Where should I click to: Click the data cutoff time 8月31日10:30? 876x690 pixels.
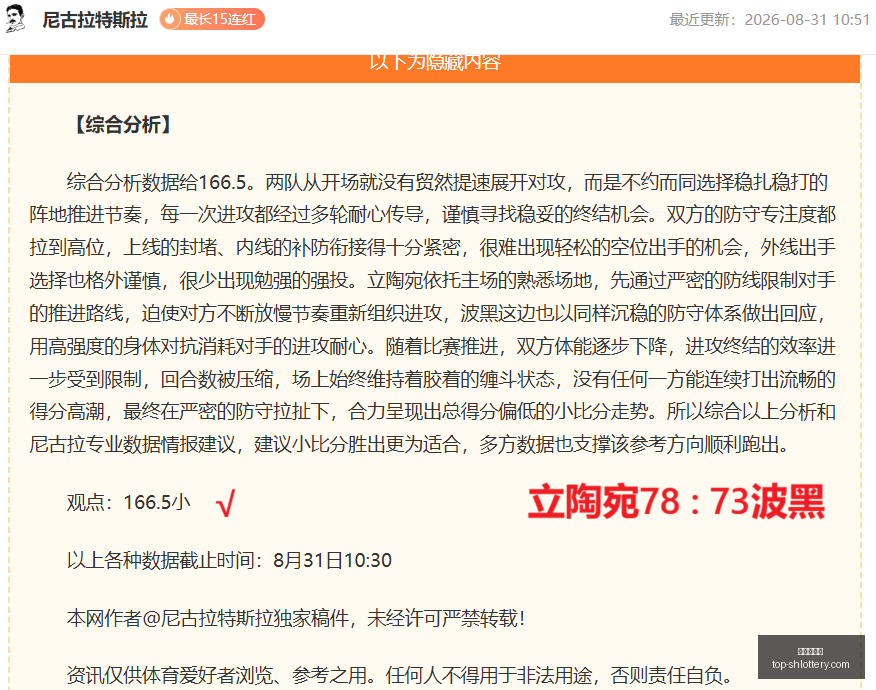(332, 560)
